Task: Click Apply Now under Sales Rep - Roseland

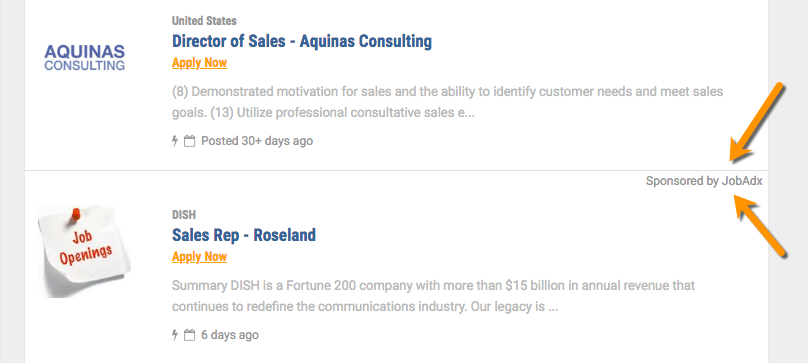Action: pyautogui.click(x=199, y=257)
